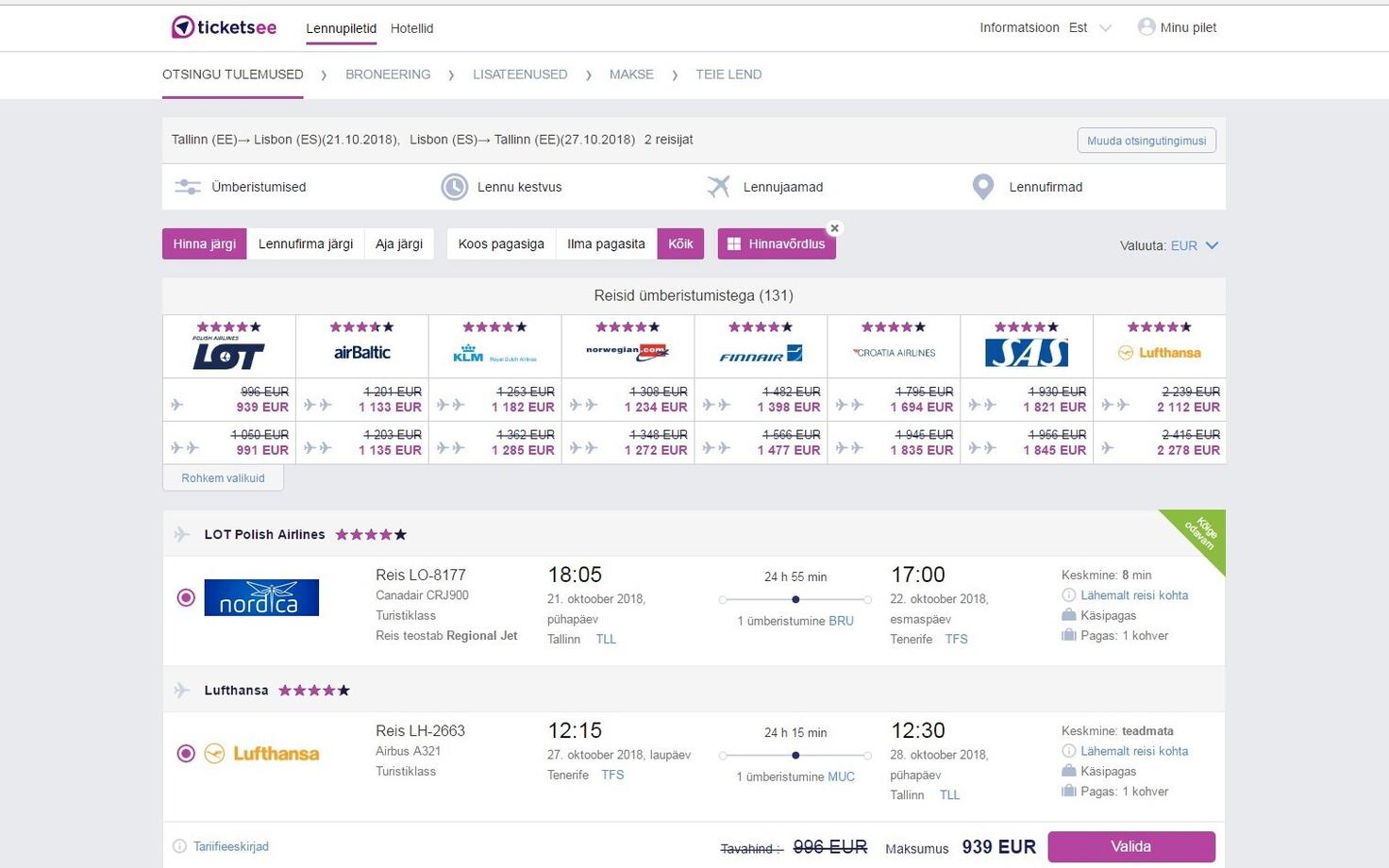1389x868 pixels.
Task: Filter flights Ilma pagasita
Action: tap(606, 243)
